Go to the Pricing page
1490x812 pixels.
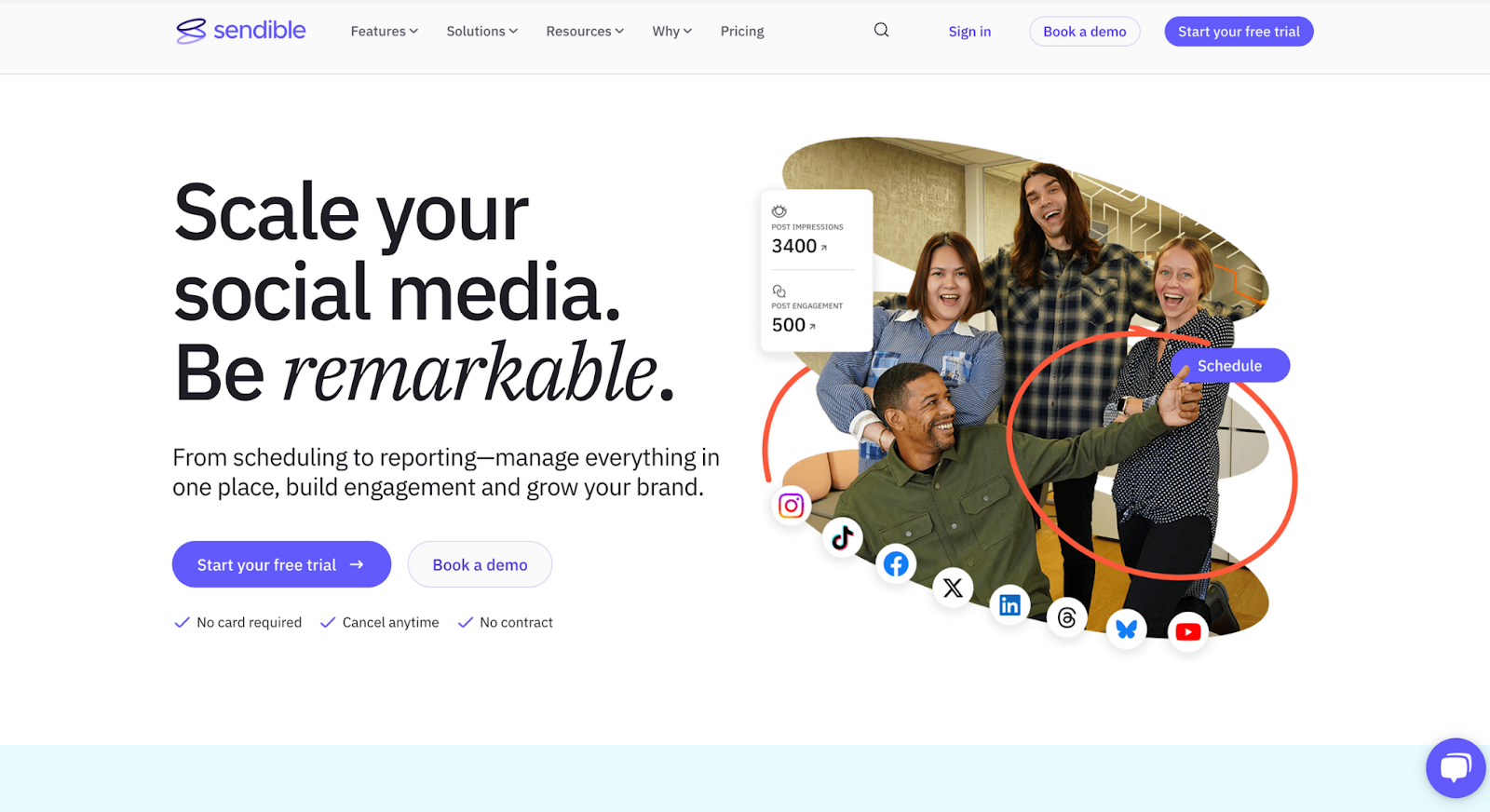point(742,31)
